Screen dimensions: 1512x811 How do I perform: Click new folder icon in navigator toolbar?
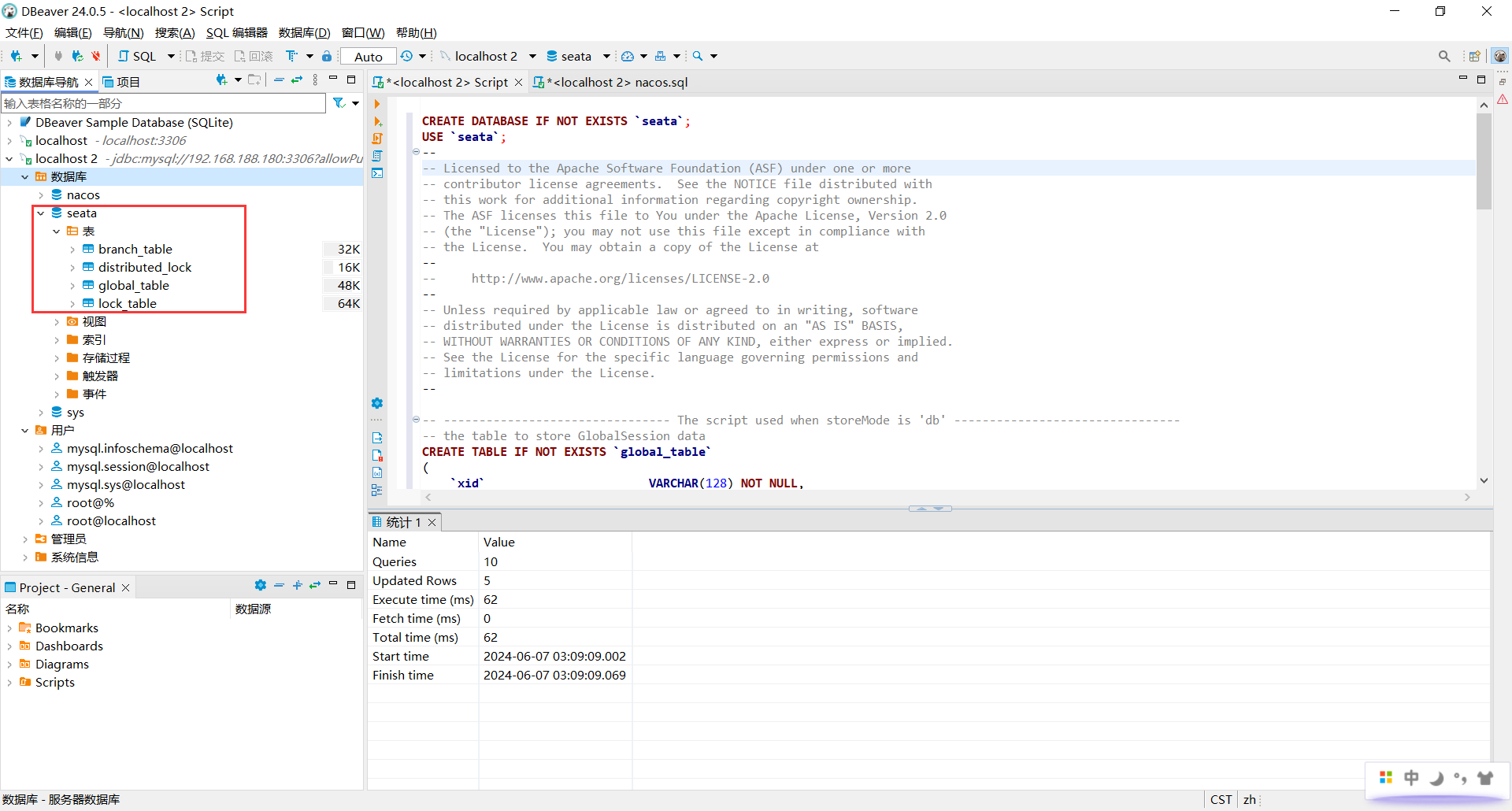coord(254,80)
